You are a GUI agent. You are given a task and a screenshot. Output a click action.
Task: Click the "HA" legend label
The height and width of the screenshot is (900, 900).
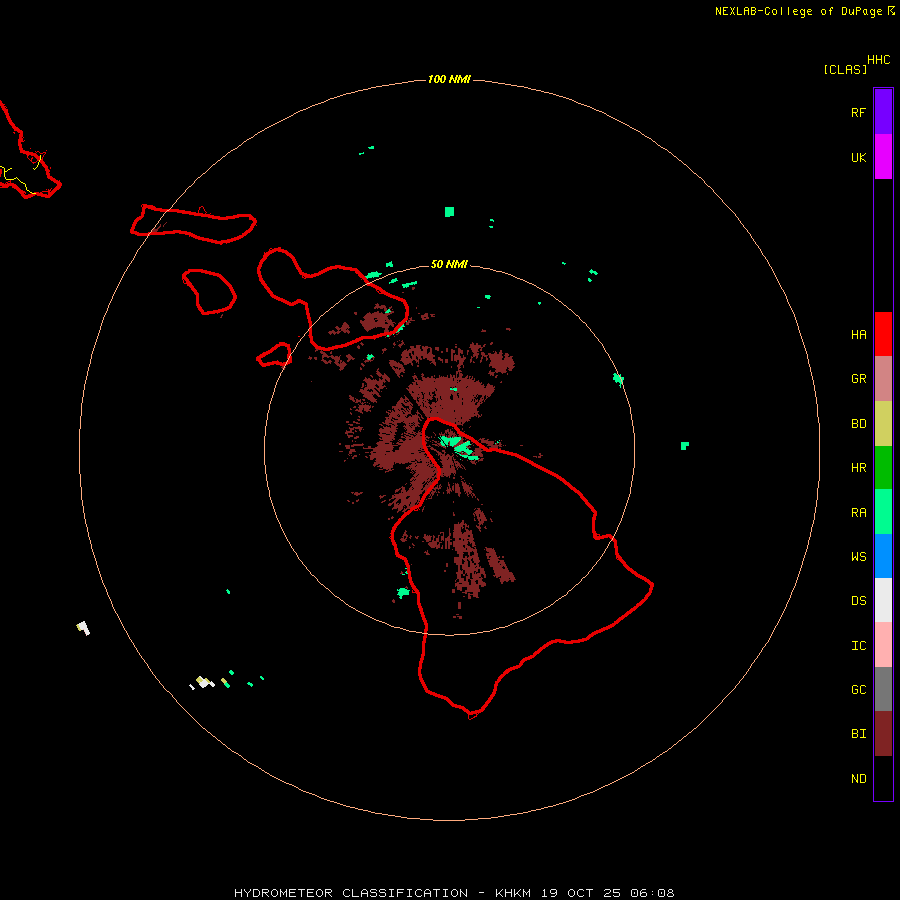[x=859, y=334]
